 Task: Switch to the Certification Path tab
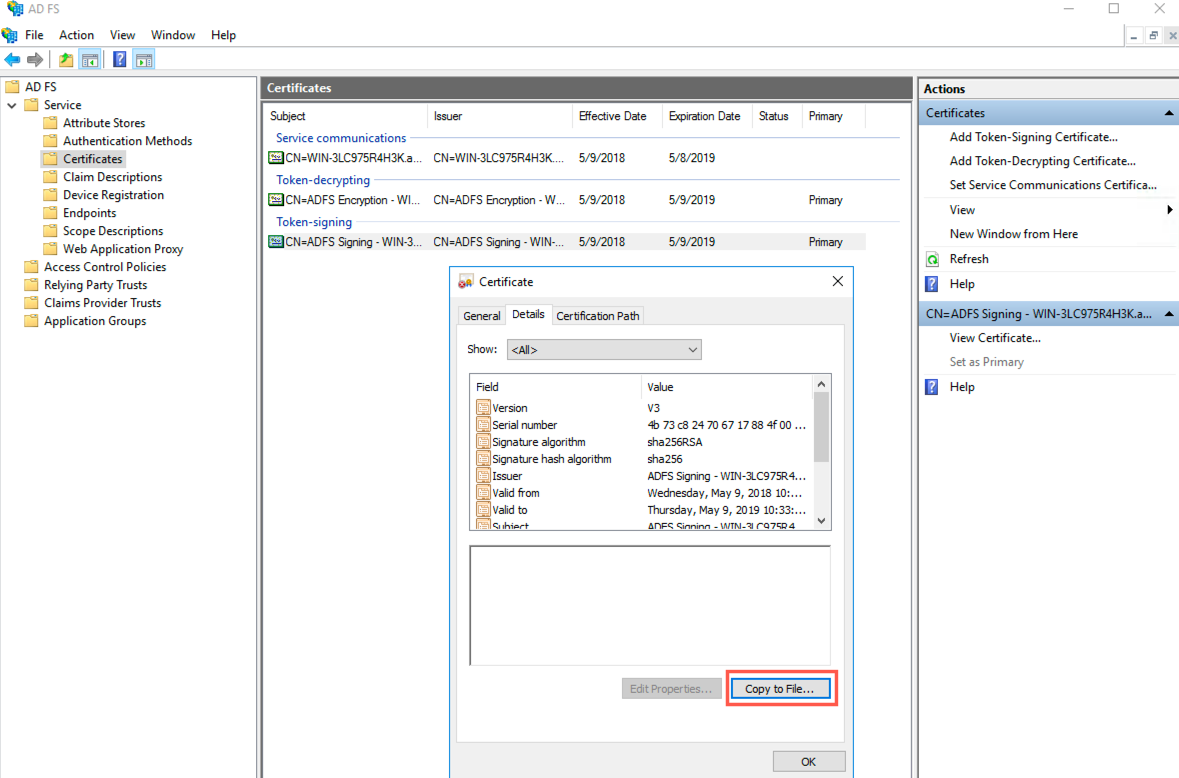597,315
